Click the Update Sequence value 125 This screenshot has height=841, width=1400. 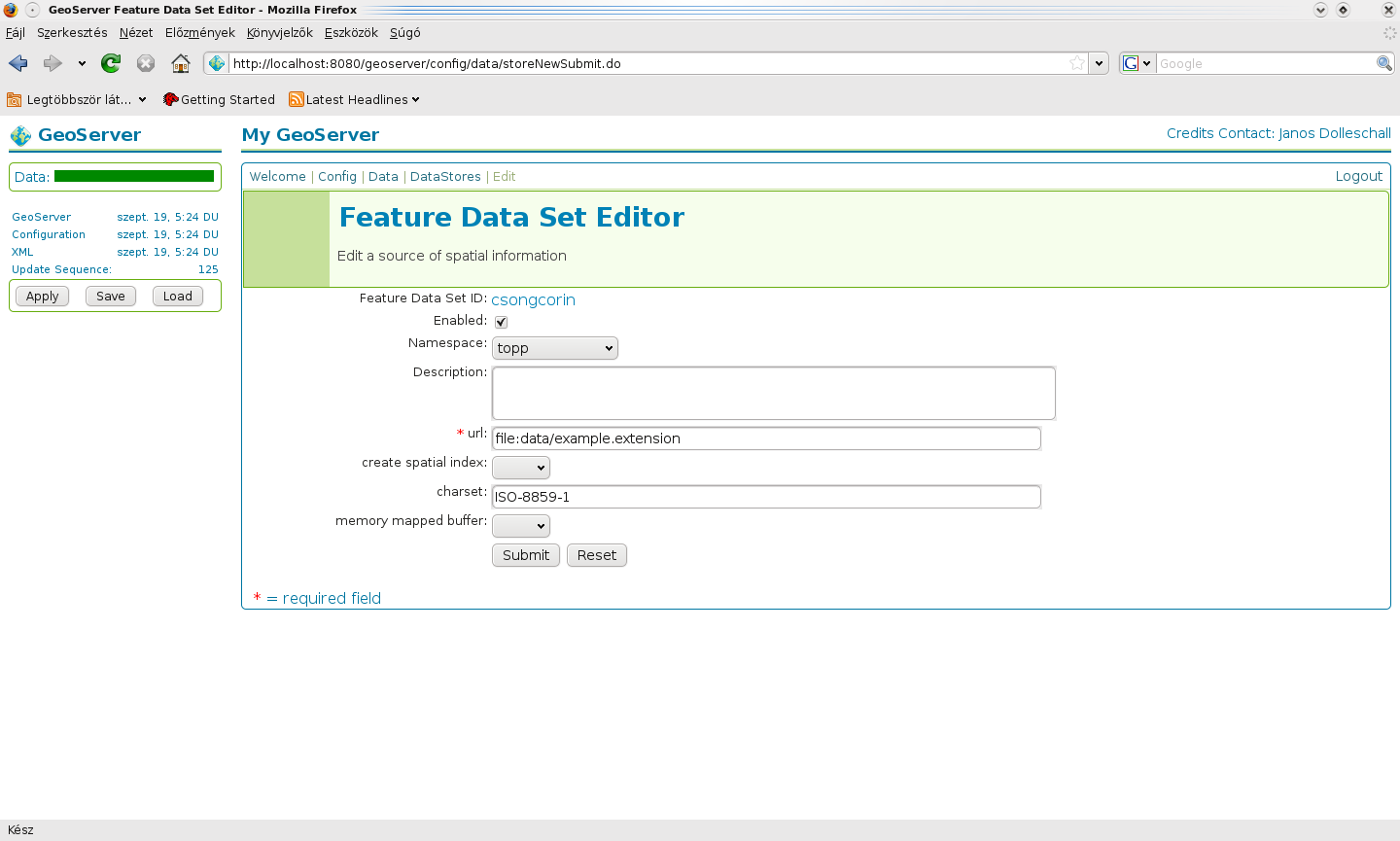(x=208, y=269)
